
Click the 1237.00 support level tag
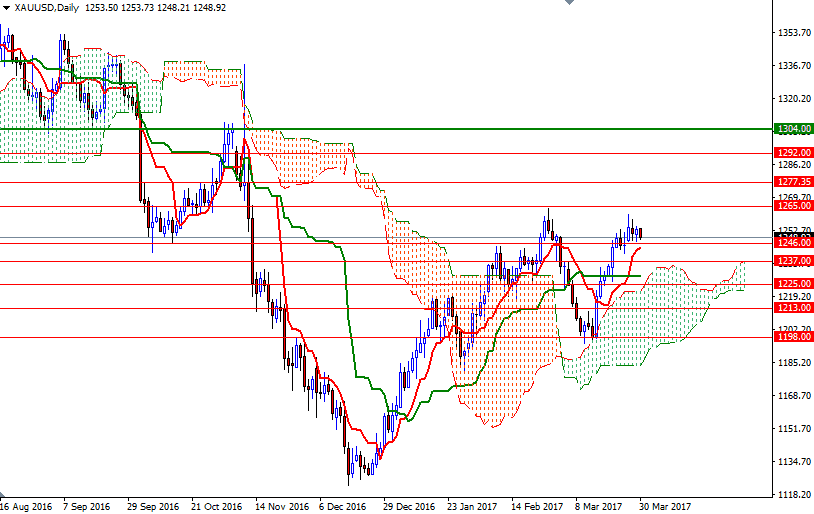pyautogui.click(x=793, y=261)
